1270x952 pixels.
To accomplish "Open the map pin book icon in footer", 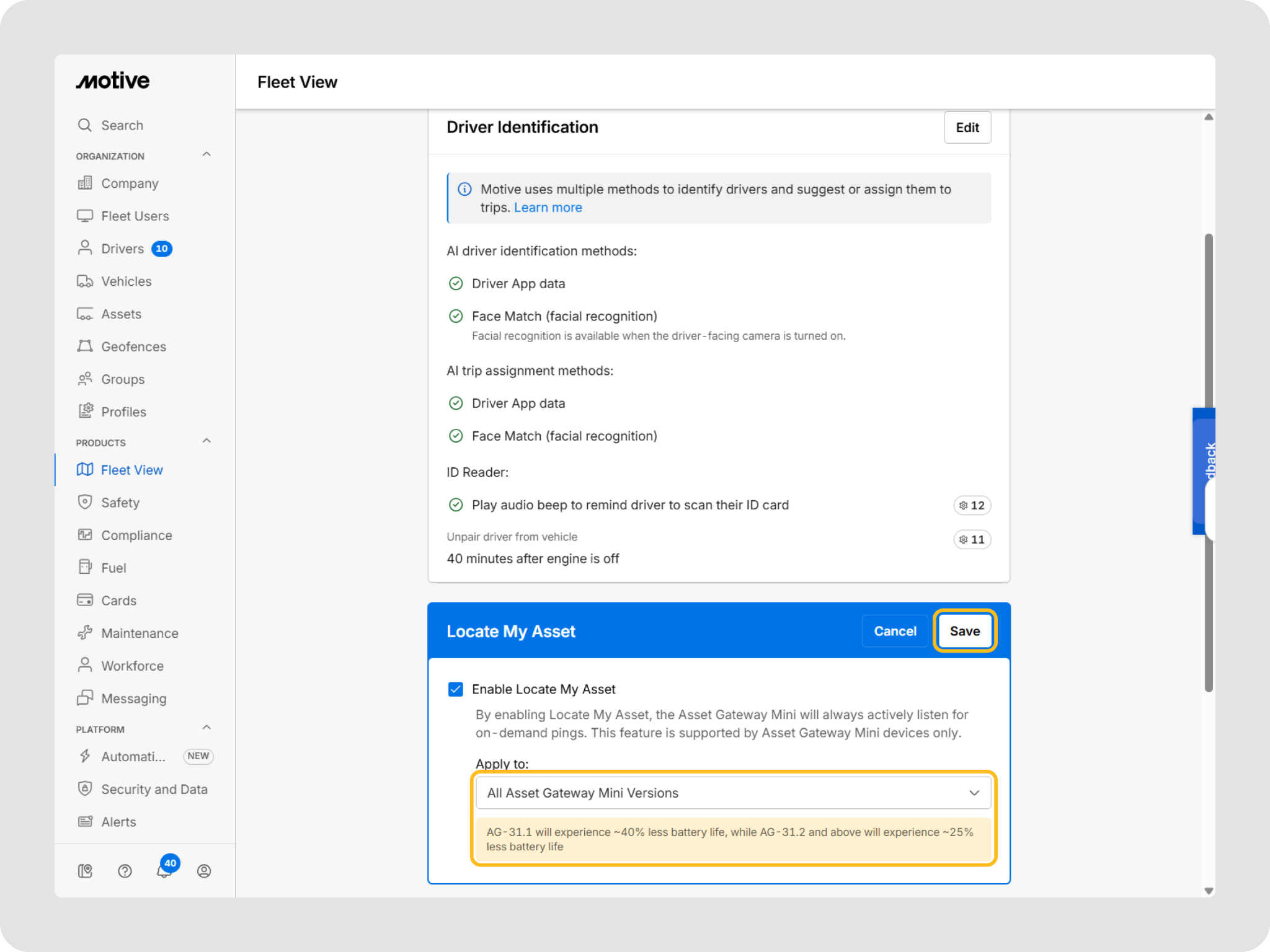I will 85,871.
